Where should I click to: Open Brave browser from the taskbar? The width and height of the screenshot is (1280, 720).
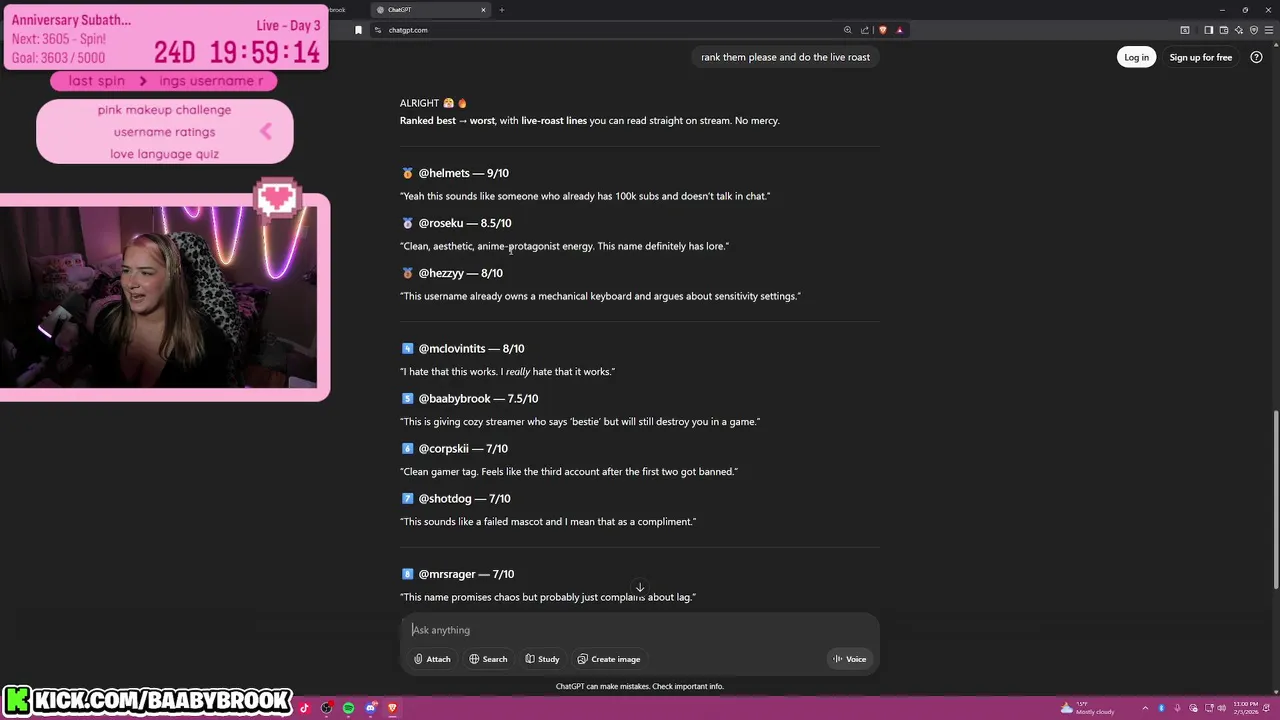392,708
